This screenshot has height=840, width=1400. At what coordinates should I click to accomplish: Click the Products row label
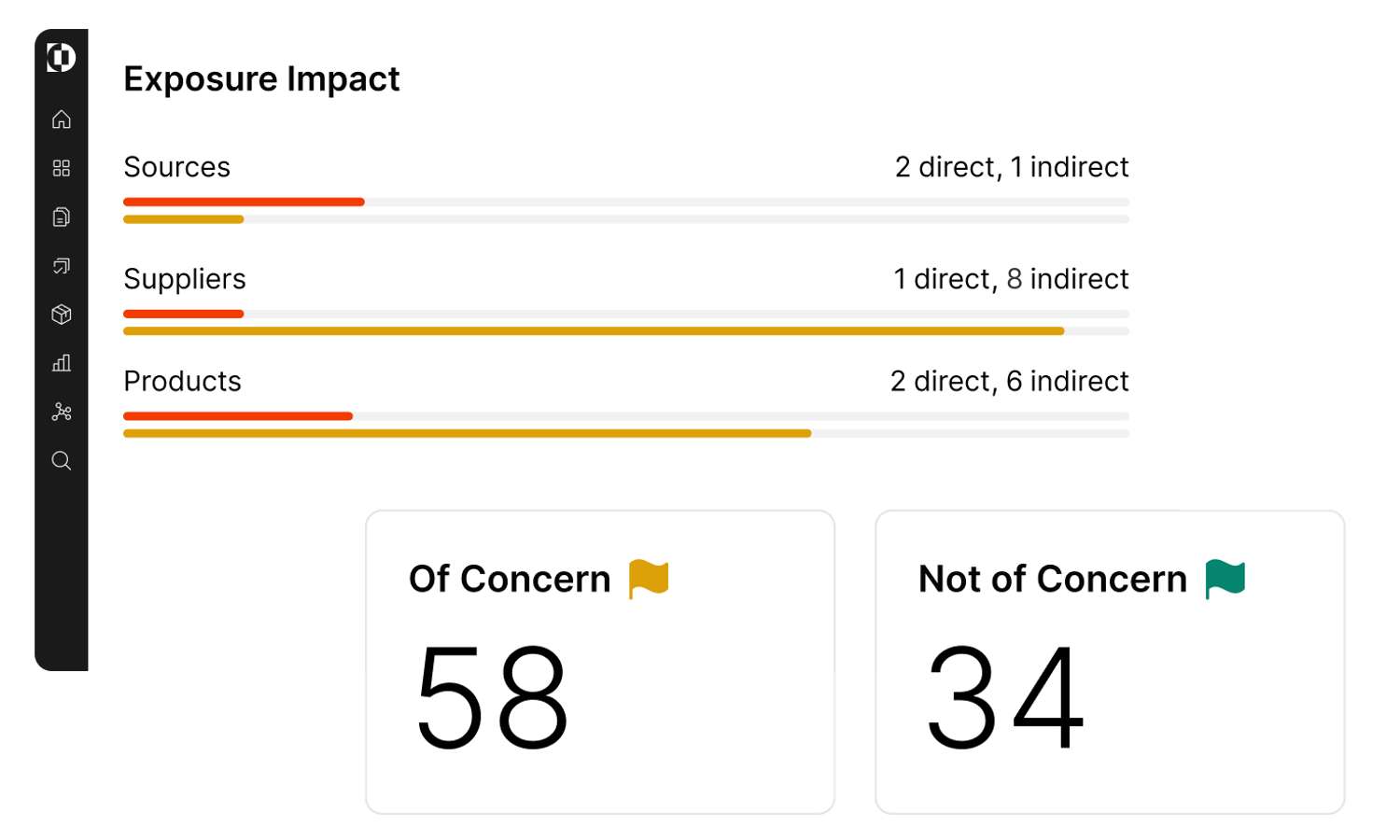182,381
